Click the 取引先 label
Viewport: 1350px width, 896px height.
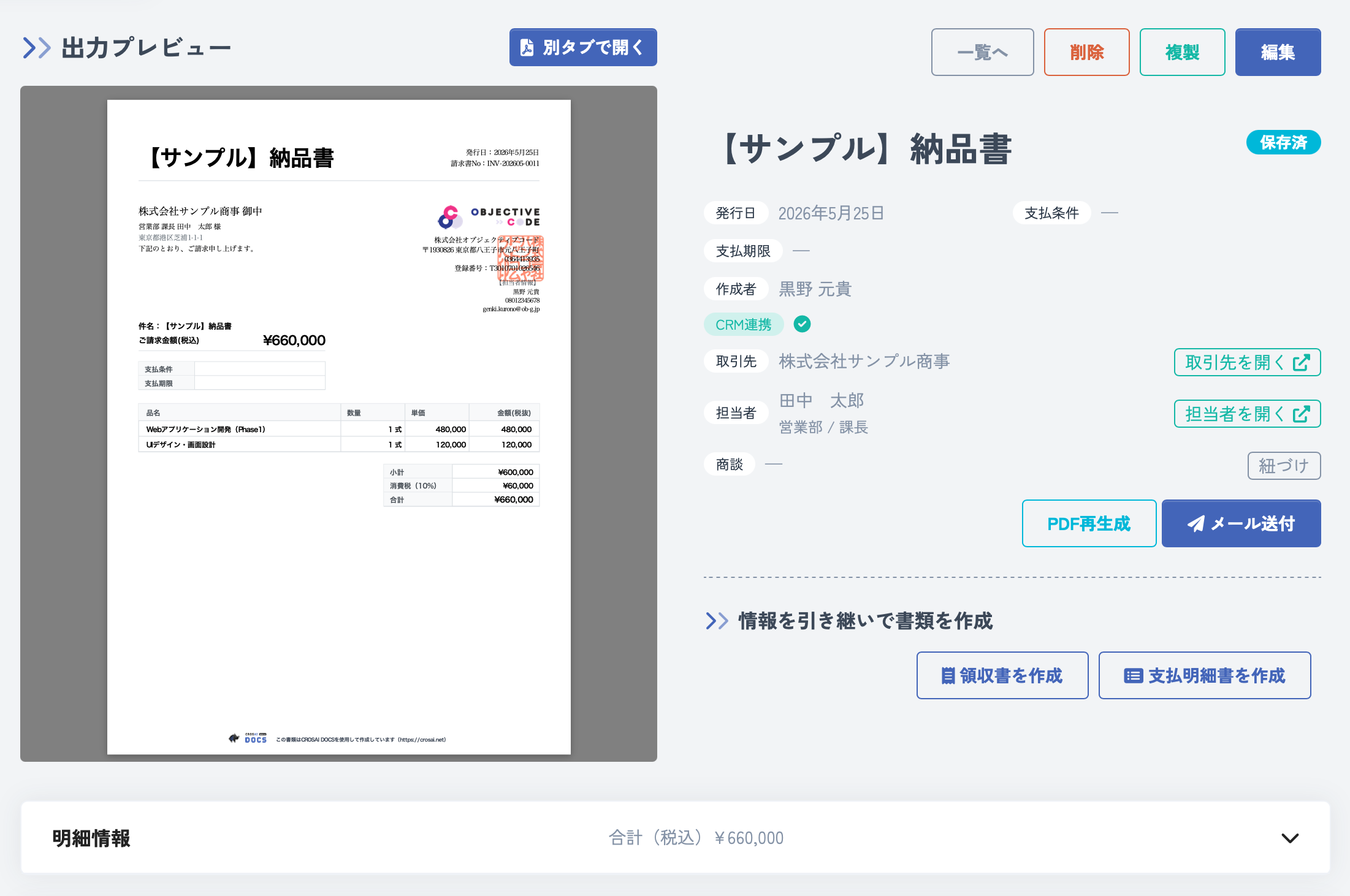click(736, 362)
